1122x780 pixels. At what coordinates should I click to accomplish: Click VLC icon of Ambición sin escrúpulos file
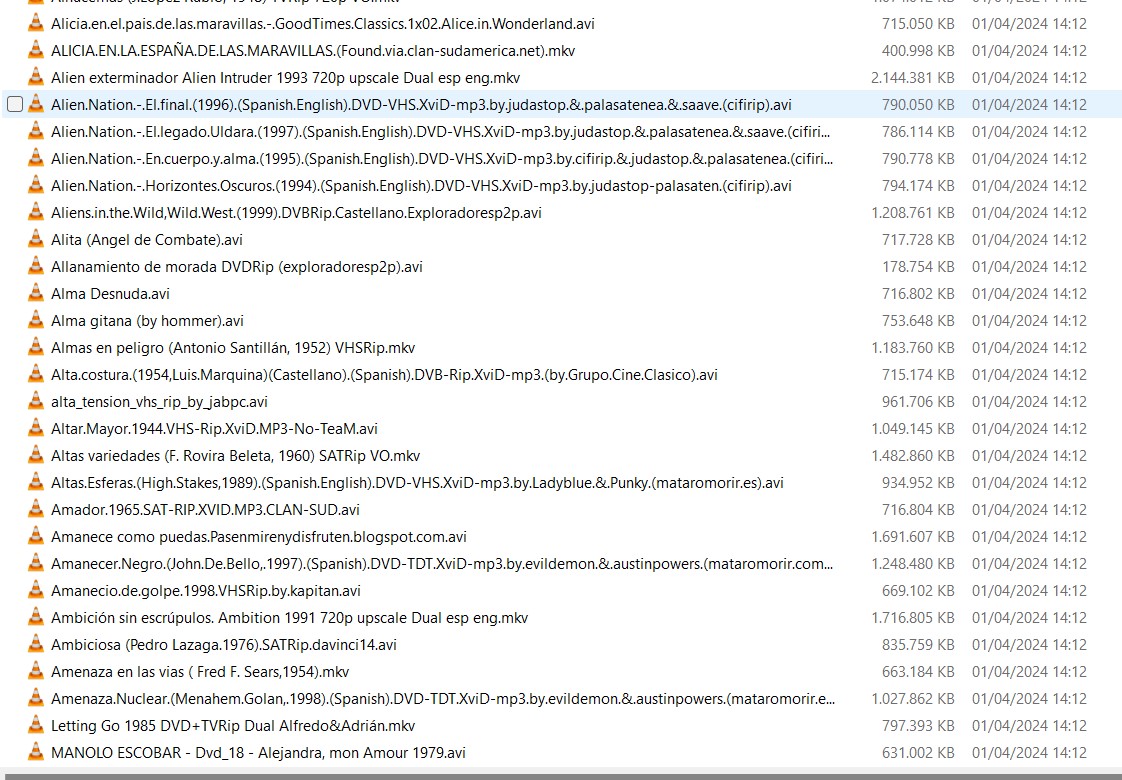click(x=35, y=618)
